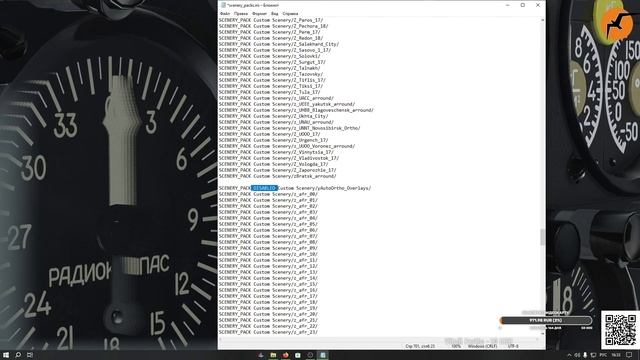Click the donation progress bar overlay
The height and width of the screenshot is (360, 640).
(x=546, y=320)
